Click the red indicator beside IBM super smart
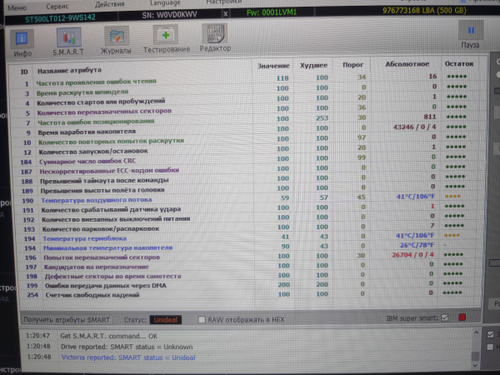Screen dimensions: 500x375 click(x=462, y=317)
